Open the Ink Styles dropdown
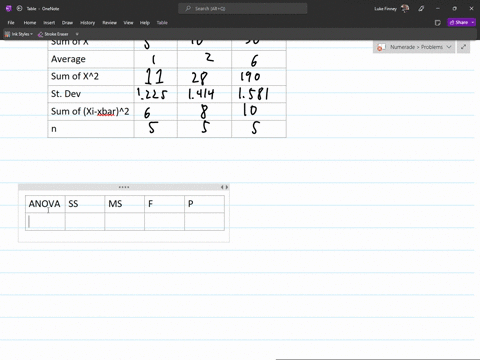Screen dimensions: 480x360 pyautogui.click(x=19, y=34)
